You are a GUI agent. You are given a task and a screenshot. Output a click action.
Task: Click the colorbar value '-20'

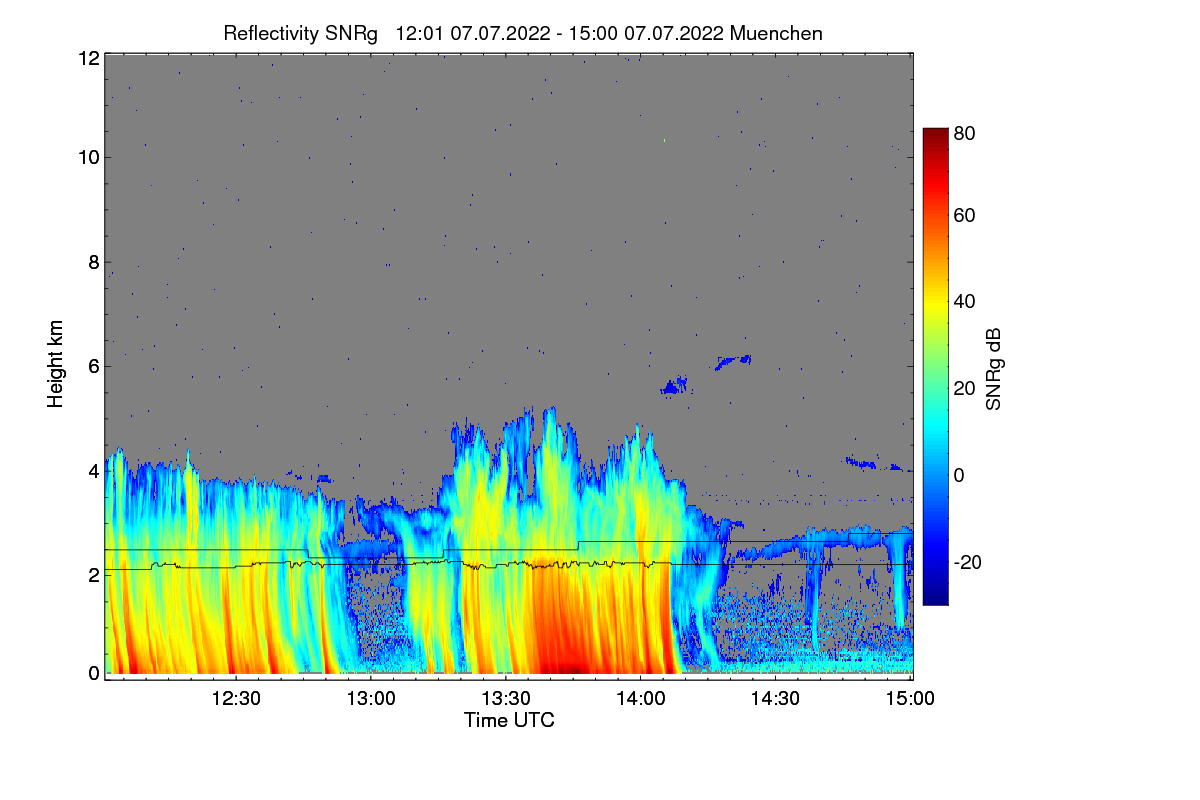click(968, 563)
